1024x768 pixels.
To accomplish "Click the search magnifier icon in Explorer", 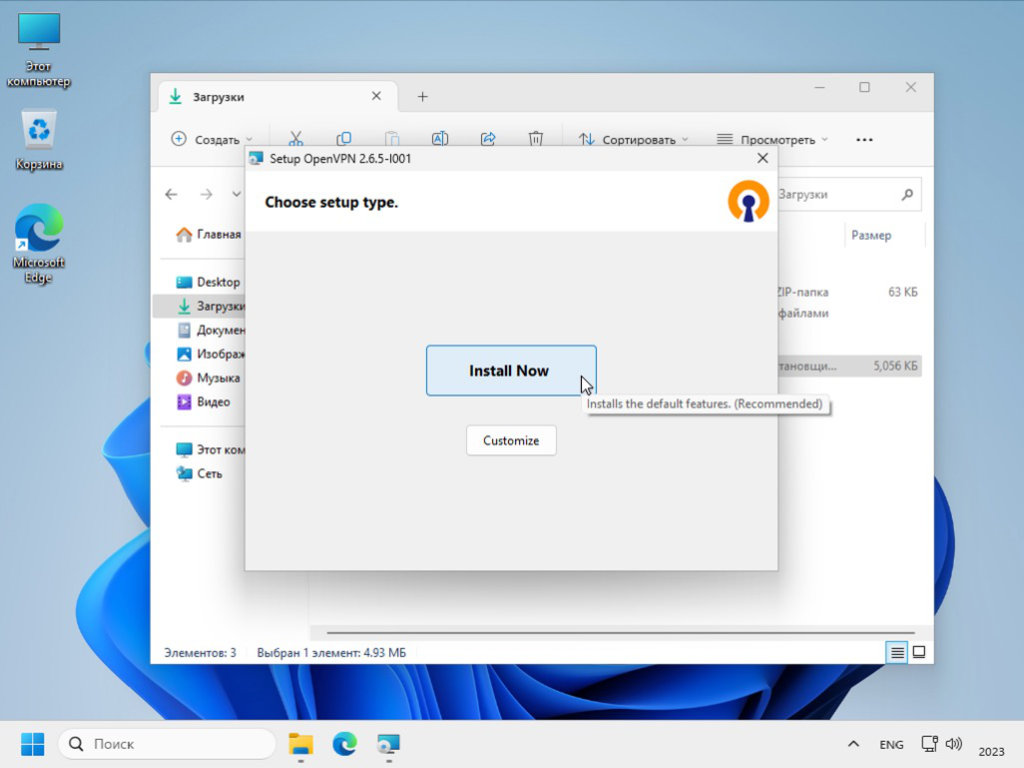I will point(907,194).
